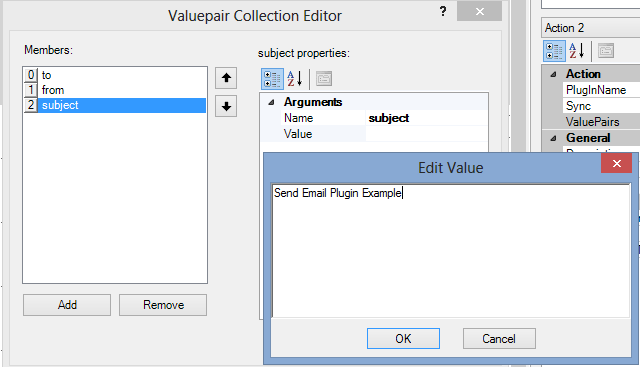640x367 pixels.
Task: Add a new valuepair member
Action: (67, 305)
